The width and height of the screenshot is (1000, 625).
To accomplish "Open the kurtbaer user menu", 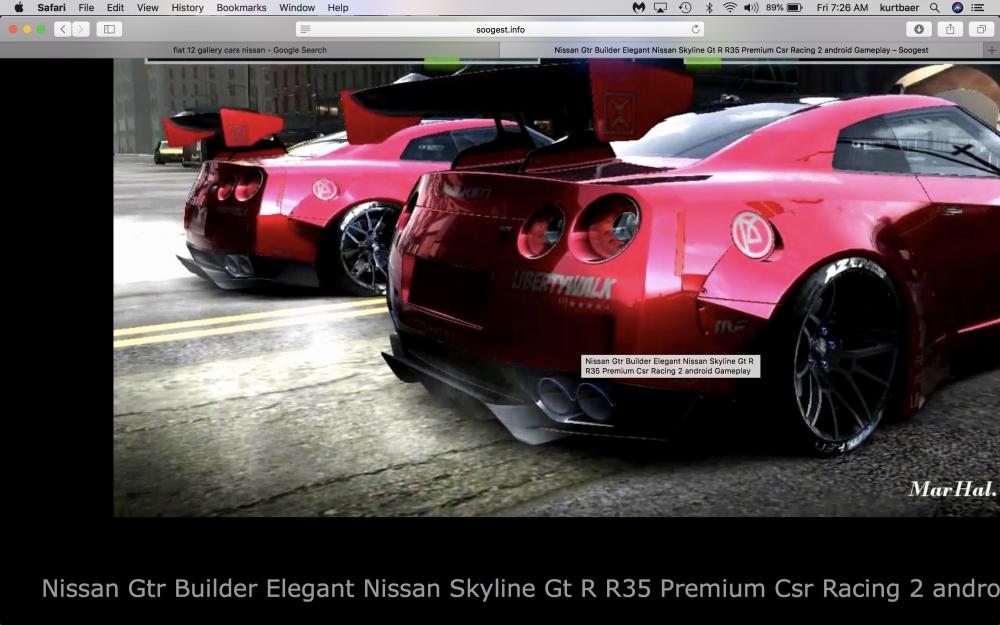I will click(899, 8).
